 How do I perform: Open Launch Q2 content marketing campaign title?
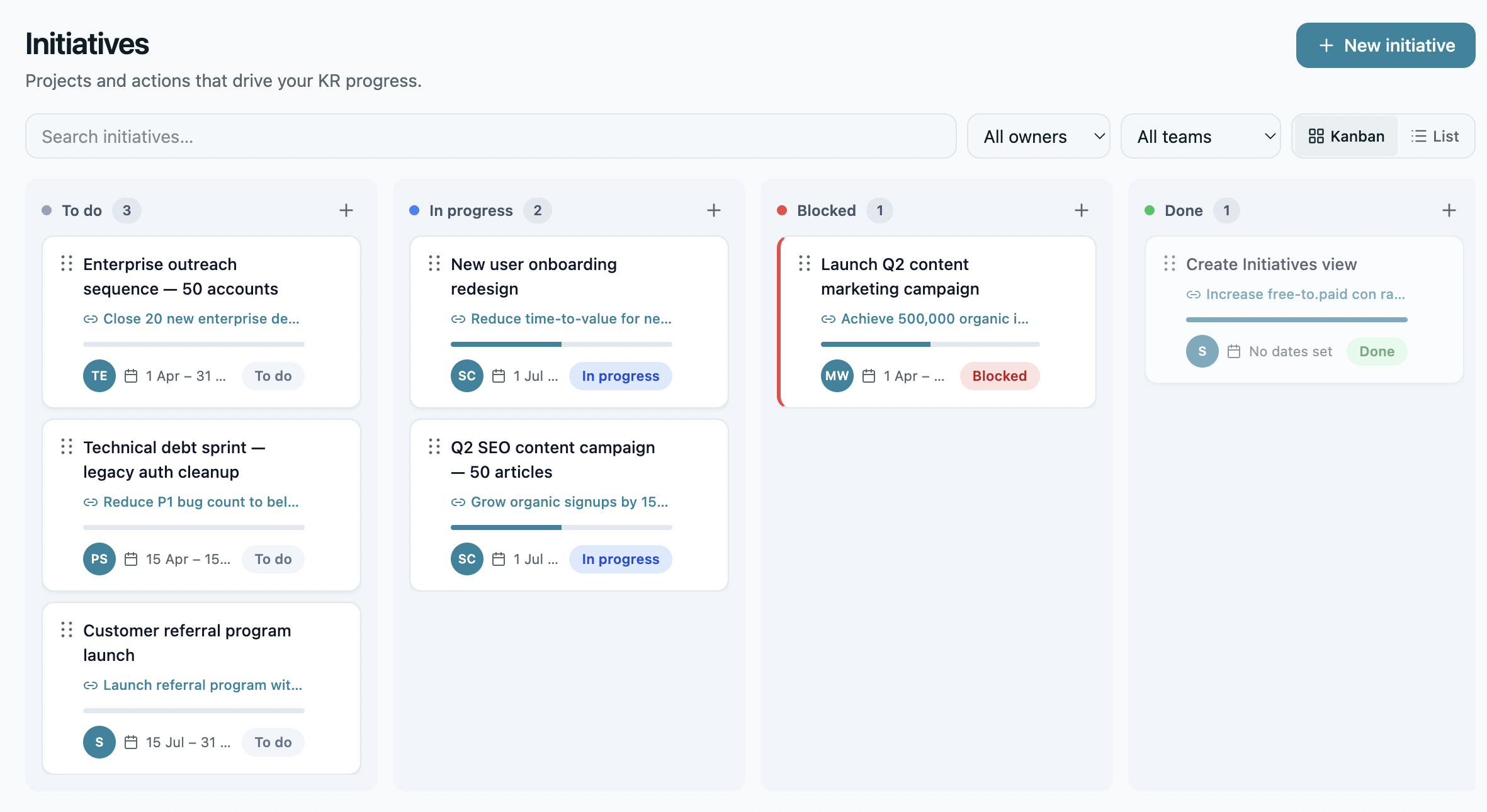pos(900,276)
